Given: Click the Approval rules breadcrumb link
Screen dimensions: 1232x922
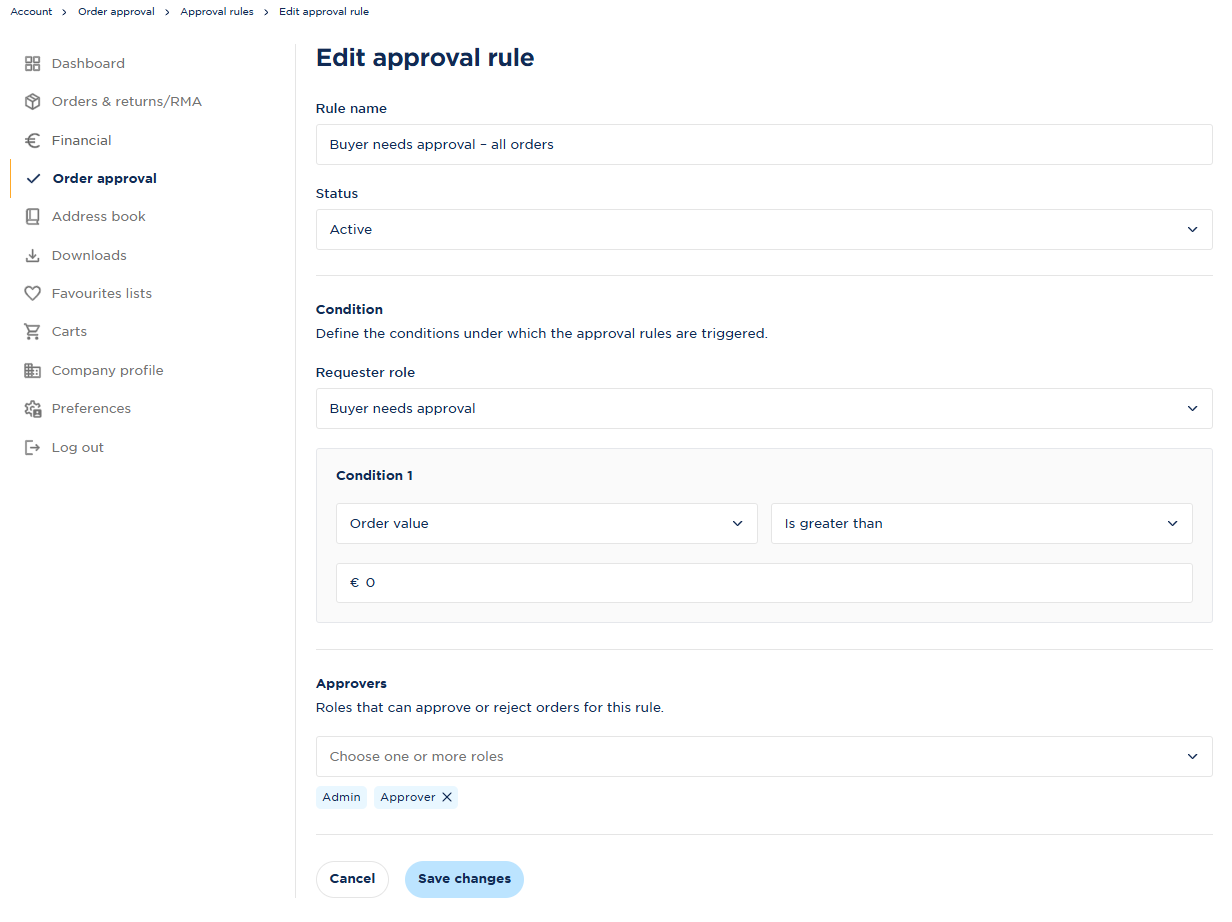Looking at the screenshot, I should (x=217, y=12).
